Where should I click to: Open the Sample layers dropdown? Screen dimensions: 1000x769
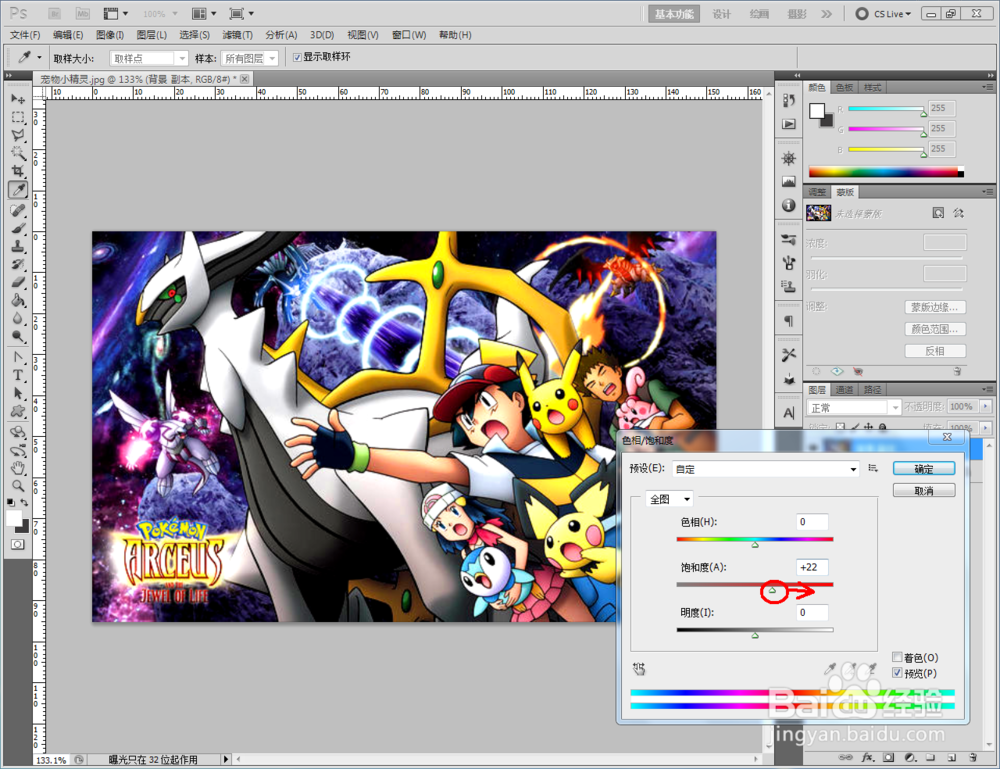(249, 58)
